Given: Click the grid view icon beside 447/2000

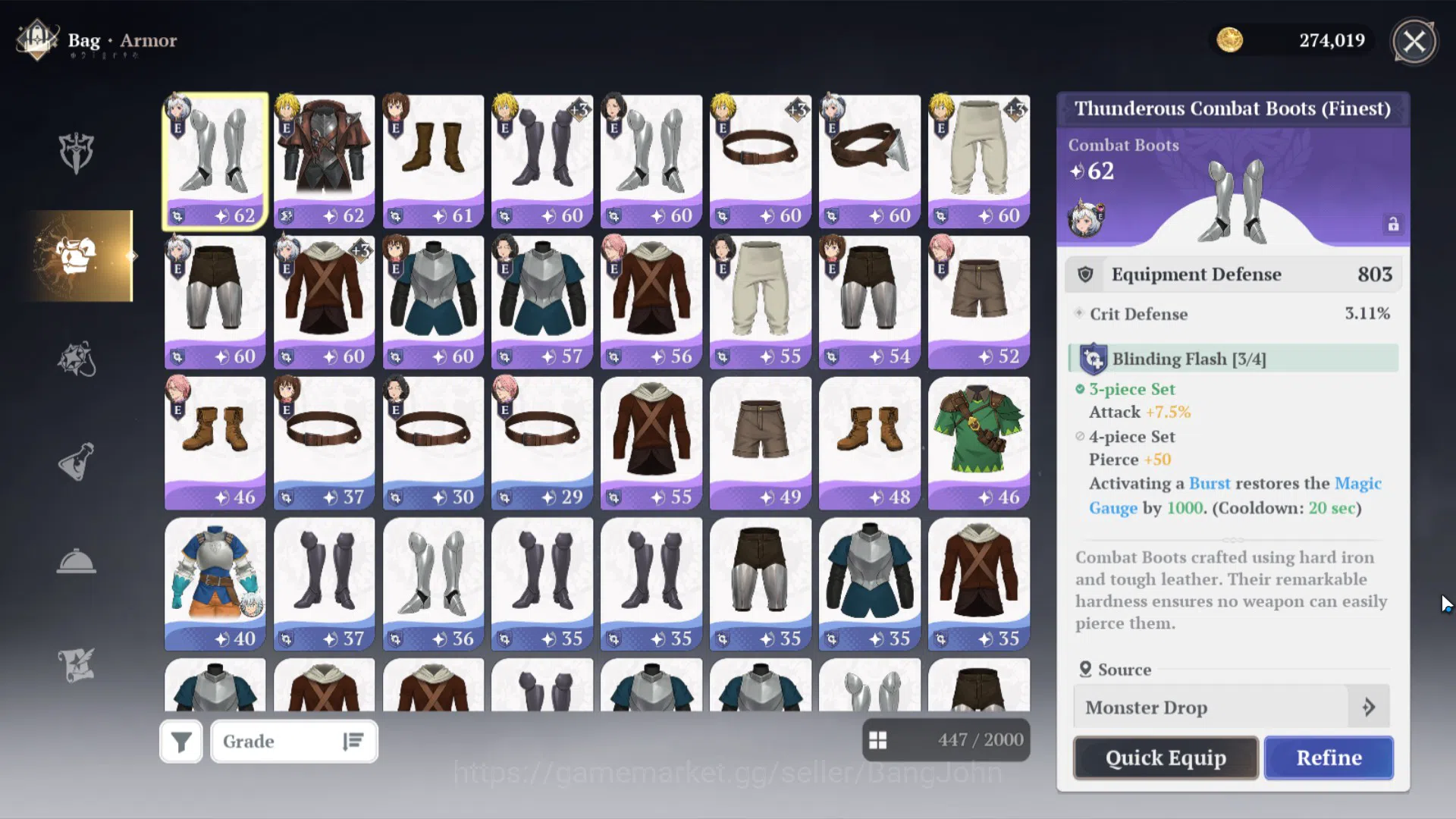Looking at the screenshot, I should [878, 740].
